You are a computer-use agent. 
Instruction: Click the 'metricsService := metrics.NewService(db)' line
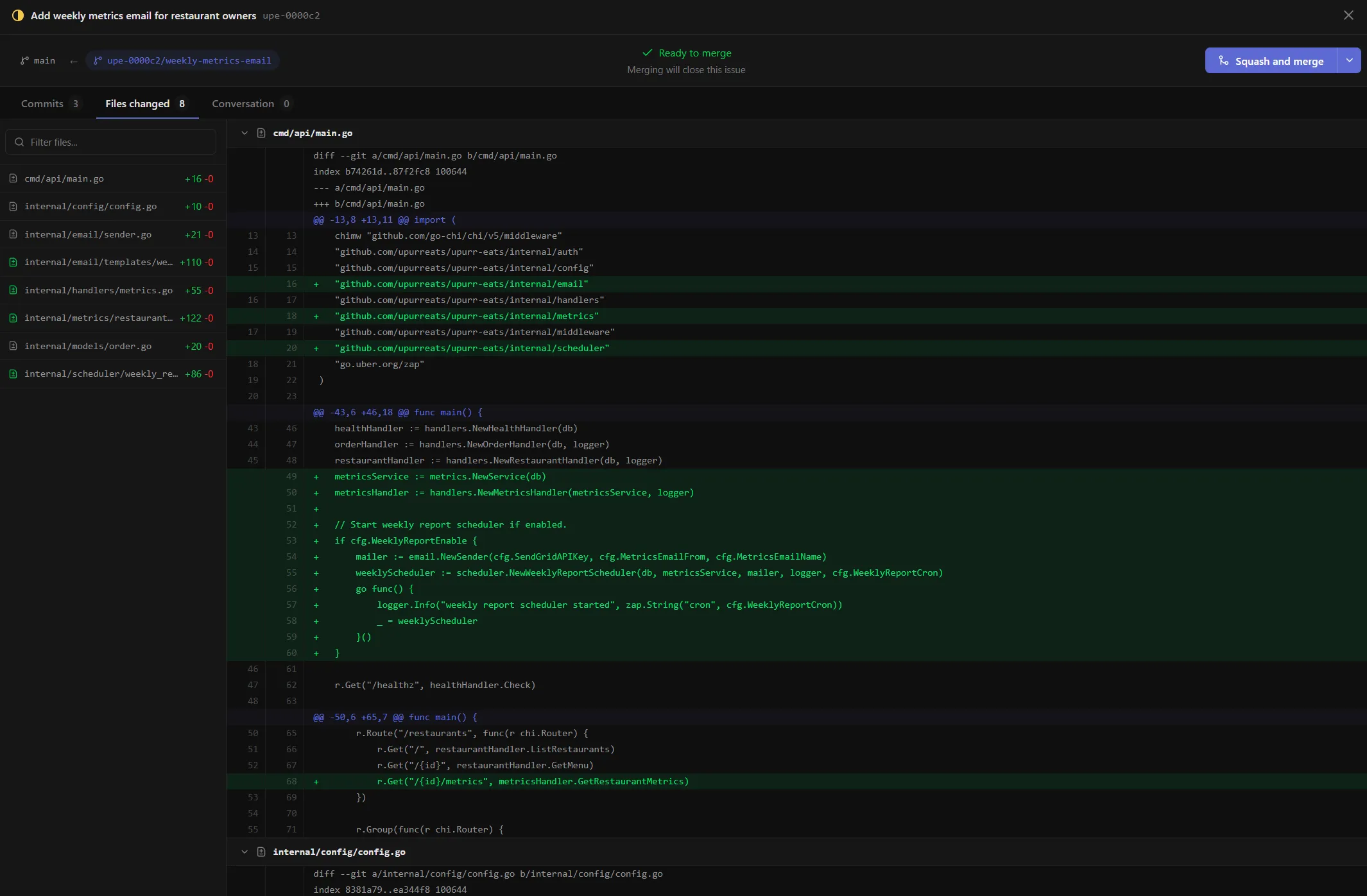(796, 476)
